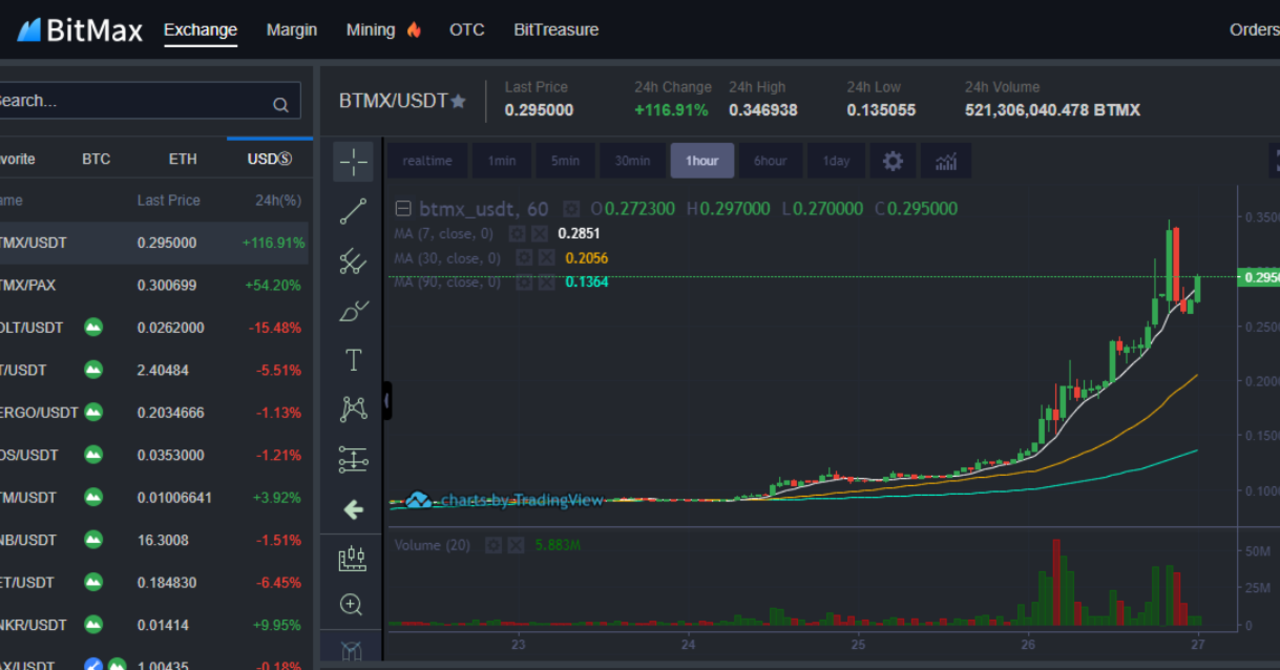Switch to the ETH market tab

[183, 159]
